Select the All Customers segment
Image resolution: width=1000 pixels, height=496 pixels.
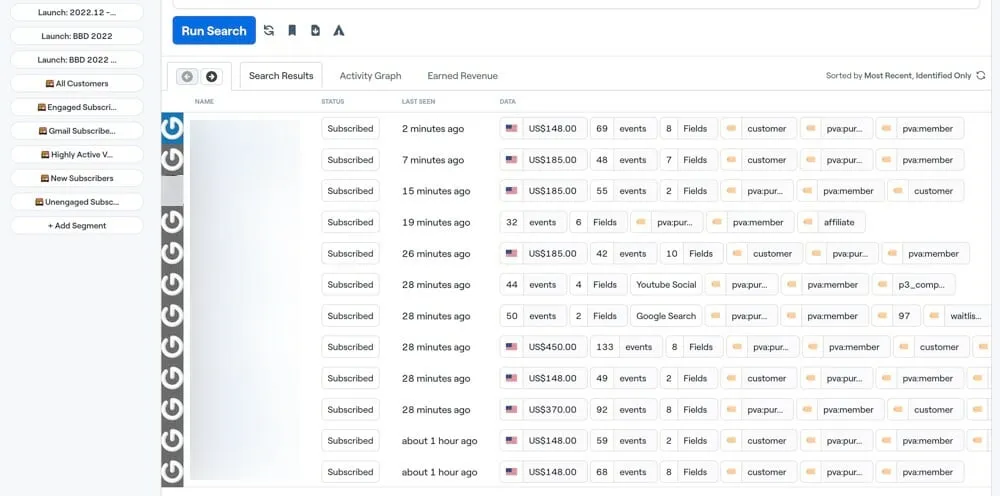77,84
